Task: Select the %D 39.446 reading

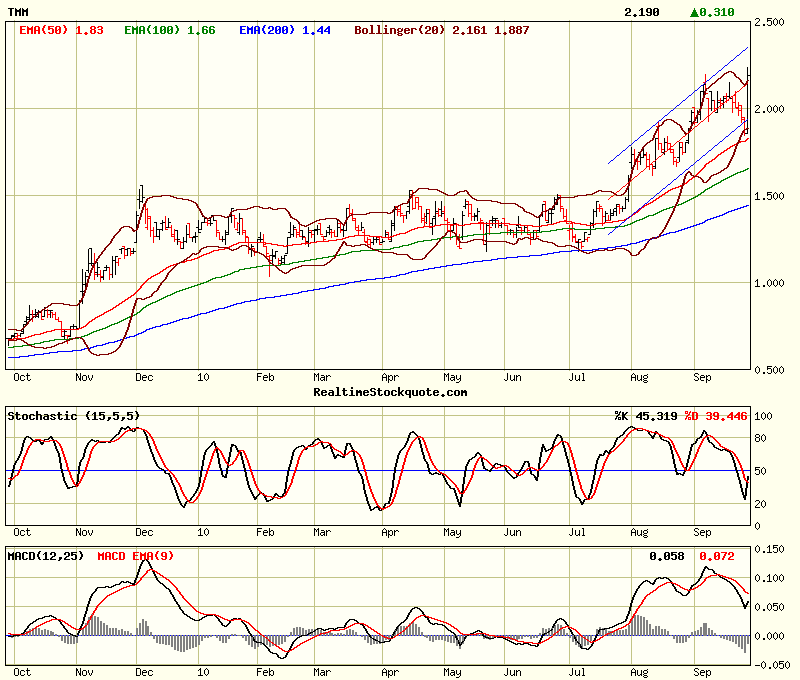Action: (716, 416)
